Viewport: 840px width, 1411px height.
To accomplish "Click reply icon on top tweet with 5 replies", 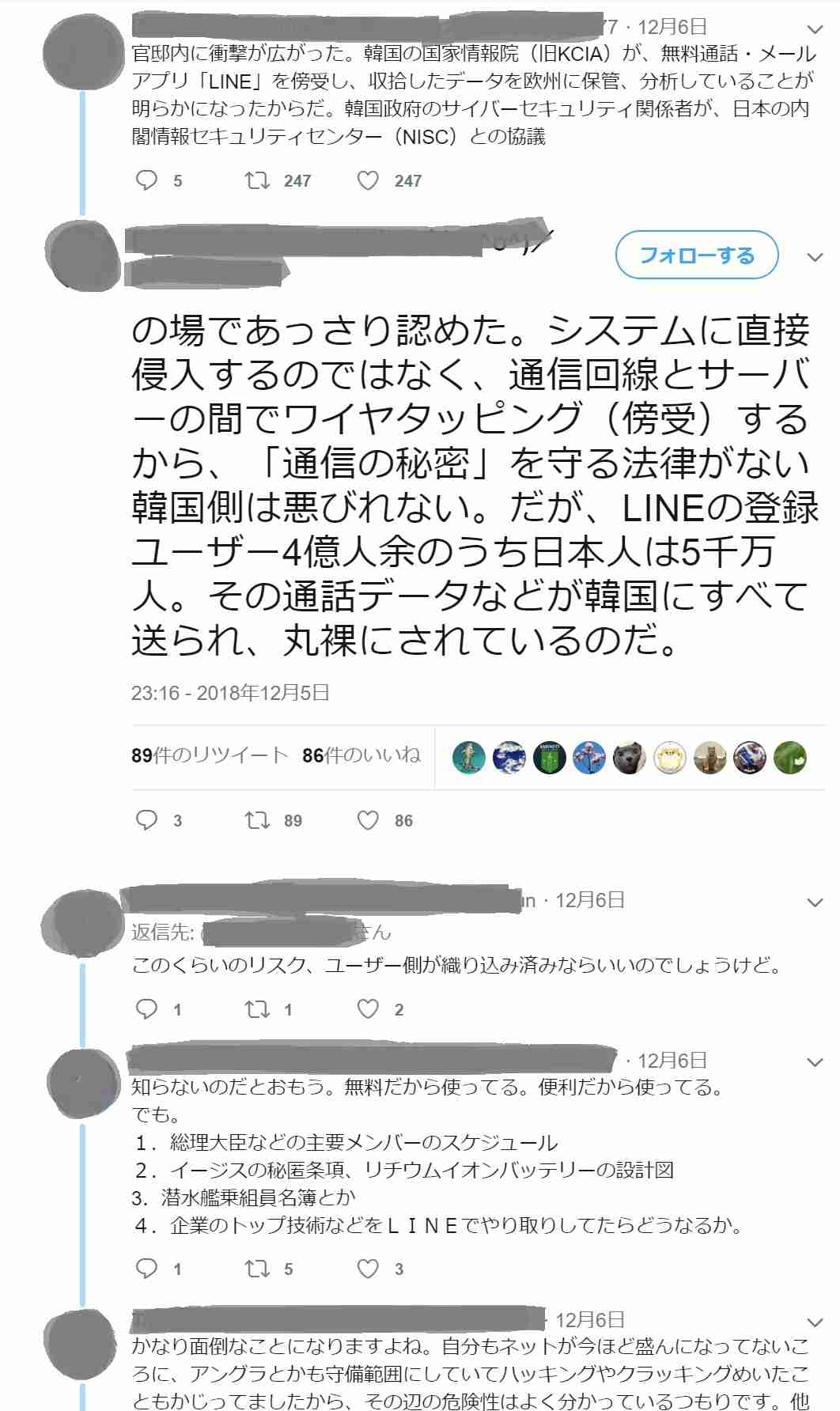I will (147, 180).
